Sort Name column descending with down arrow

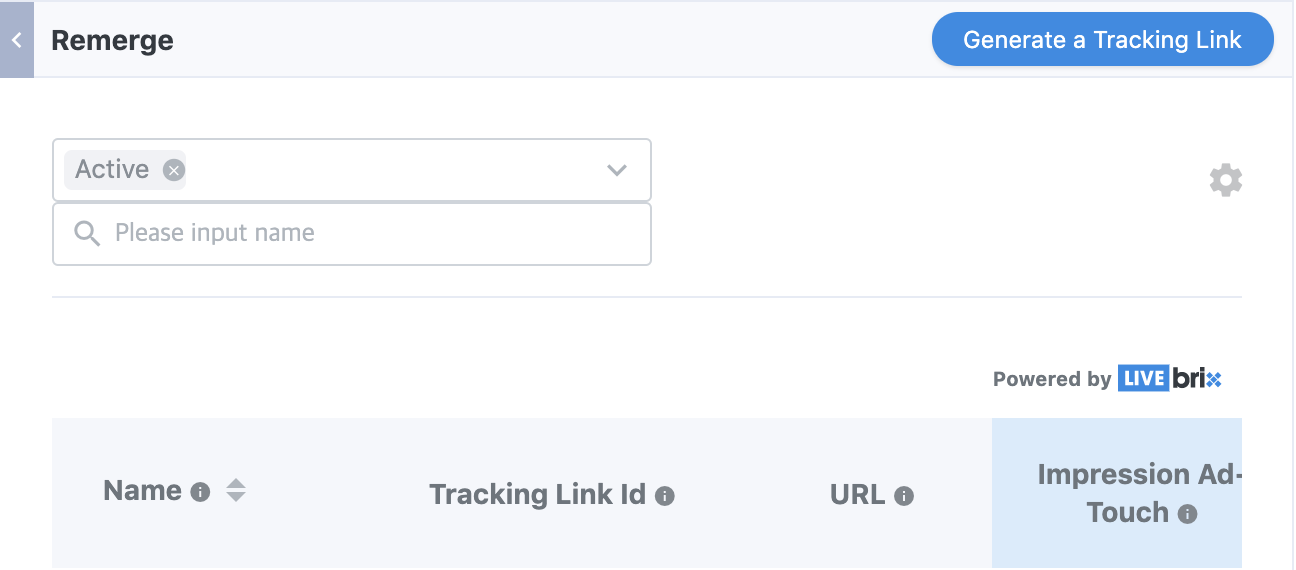click(x=236, y=497)
